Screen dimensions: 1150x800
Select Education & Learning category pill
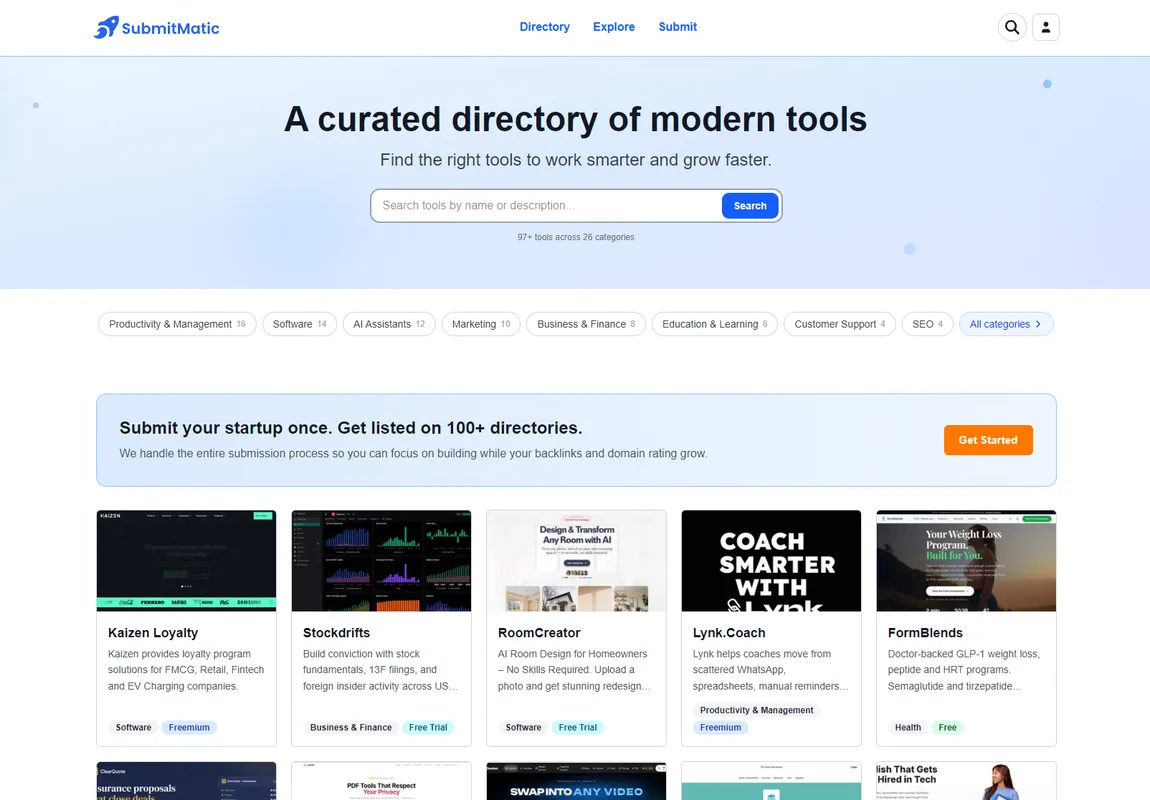714,324
